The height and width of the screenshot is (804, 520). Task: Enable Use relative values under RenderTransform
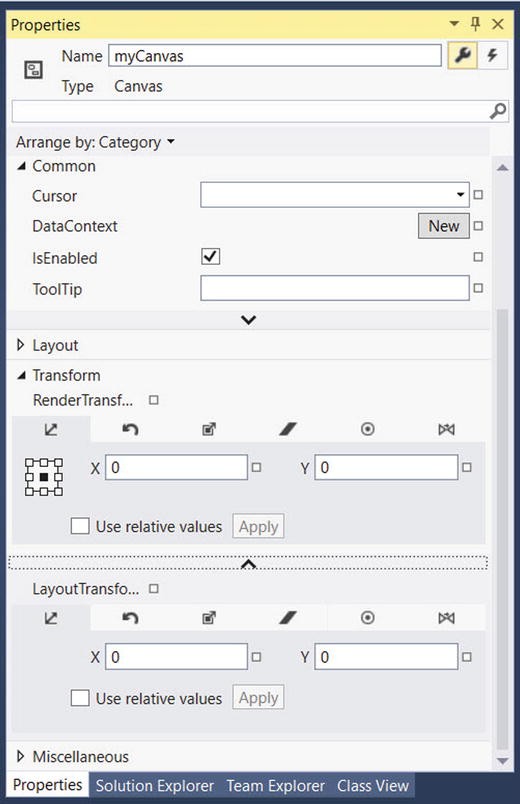click(80, 526)
